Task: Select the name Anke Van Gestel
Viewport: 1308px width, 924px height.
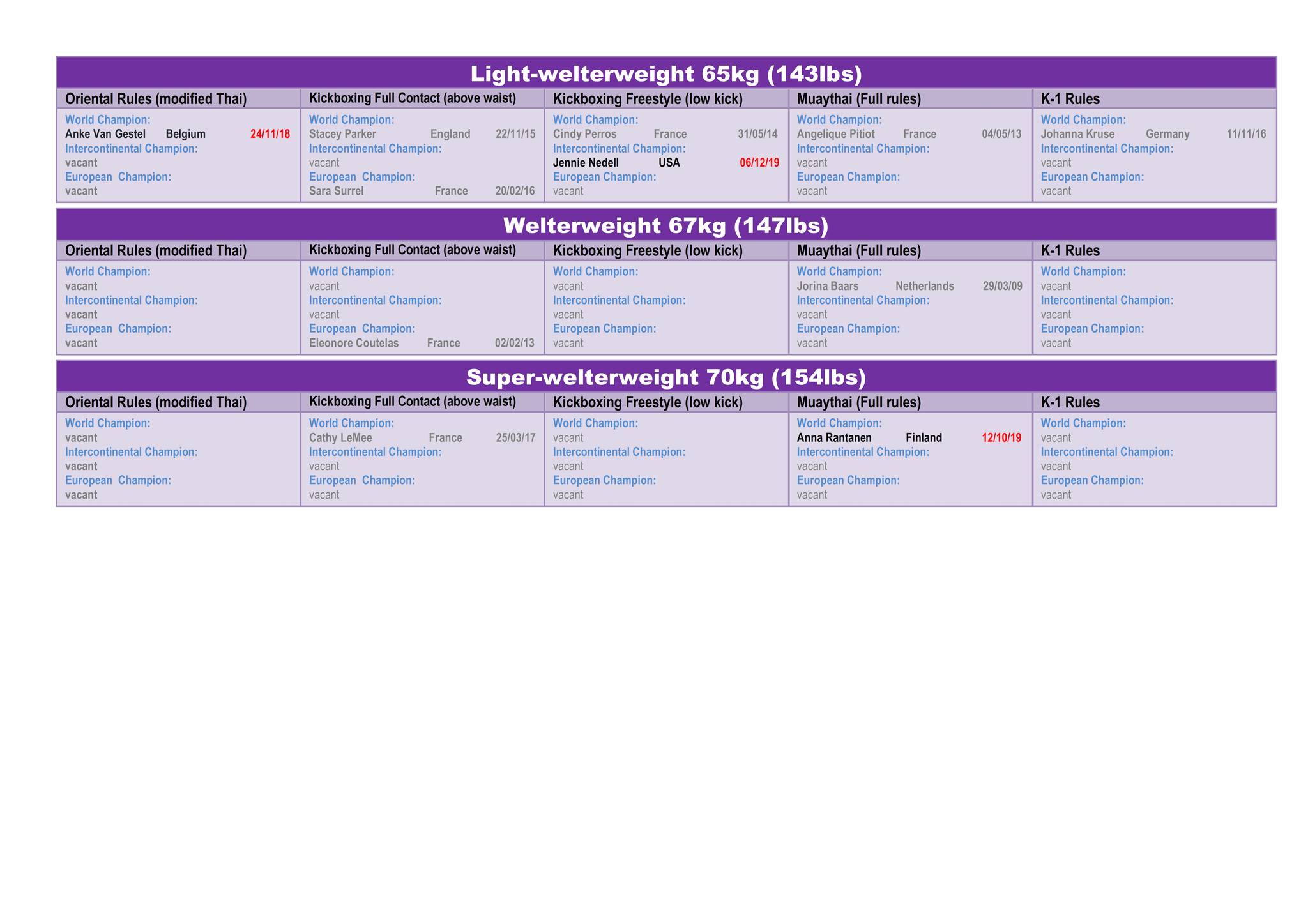Action: (x=105, y=134)
